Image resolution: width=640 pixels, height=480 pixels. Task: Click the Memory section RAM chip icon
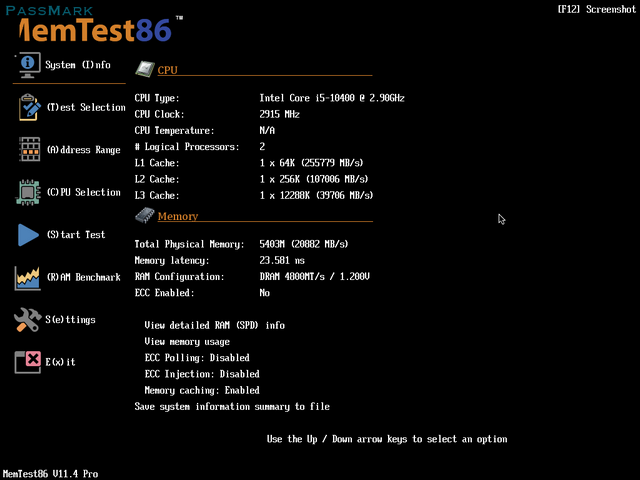144,215
